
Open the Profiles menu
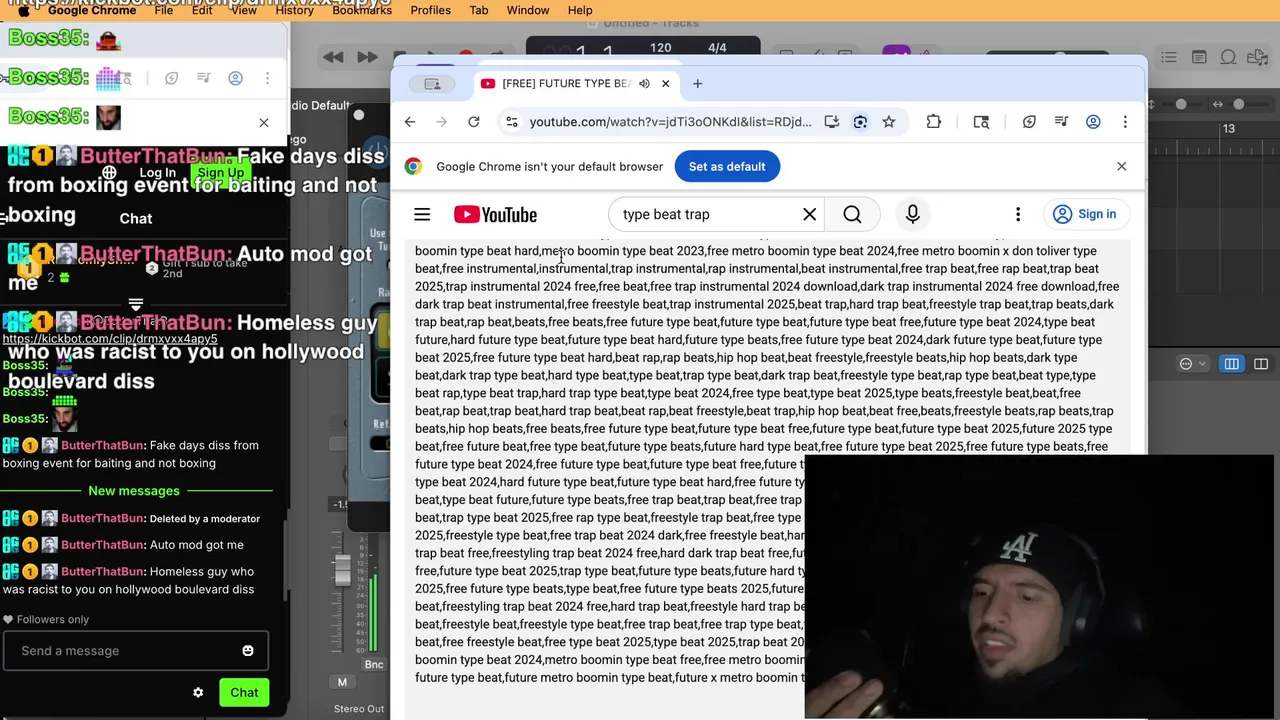[x=430, y=10]
